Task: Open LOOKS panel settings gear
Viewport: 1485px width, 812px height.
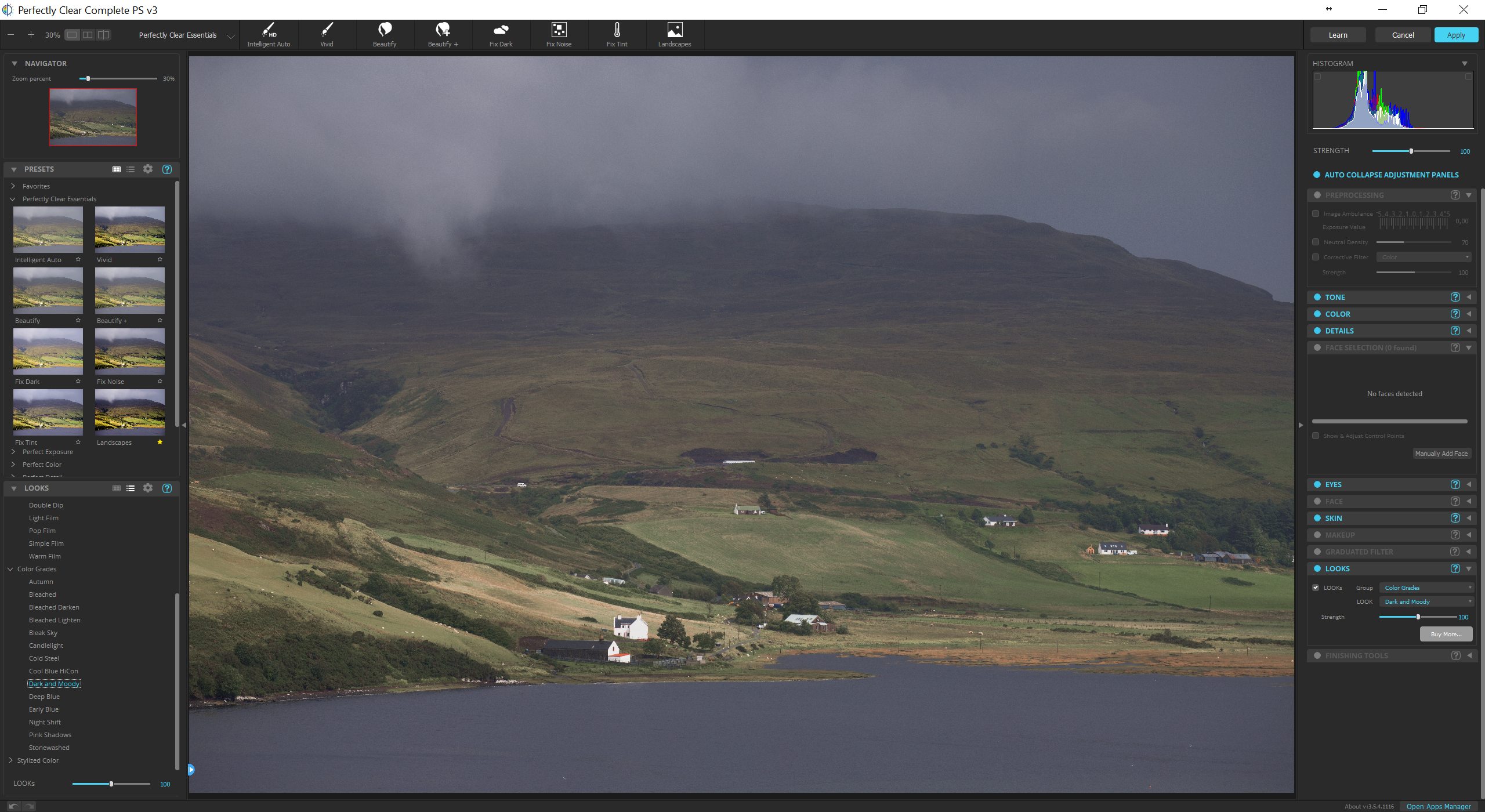Action: [x=148, y=488]
